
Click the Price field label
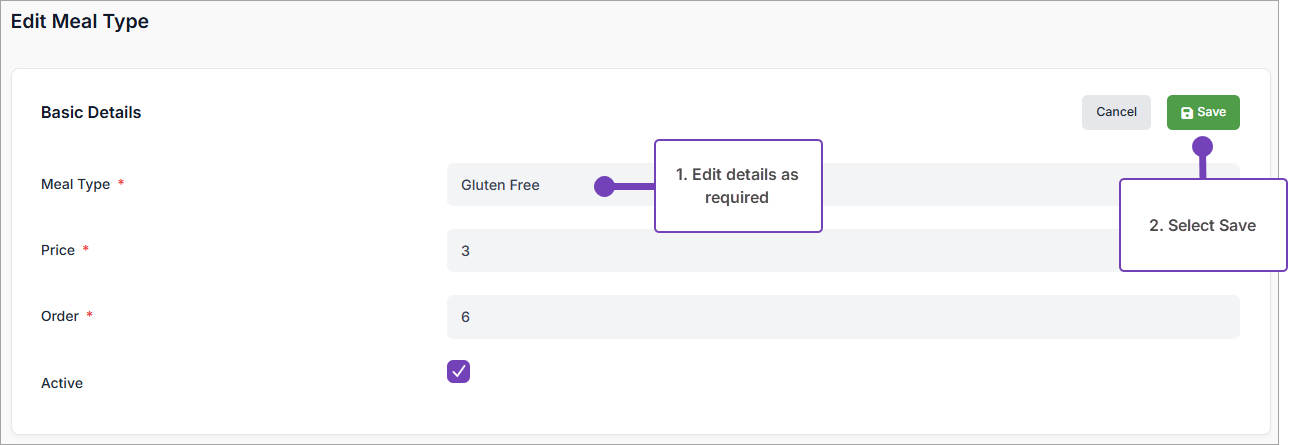pos(58,251)
